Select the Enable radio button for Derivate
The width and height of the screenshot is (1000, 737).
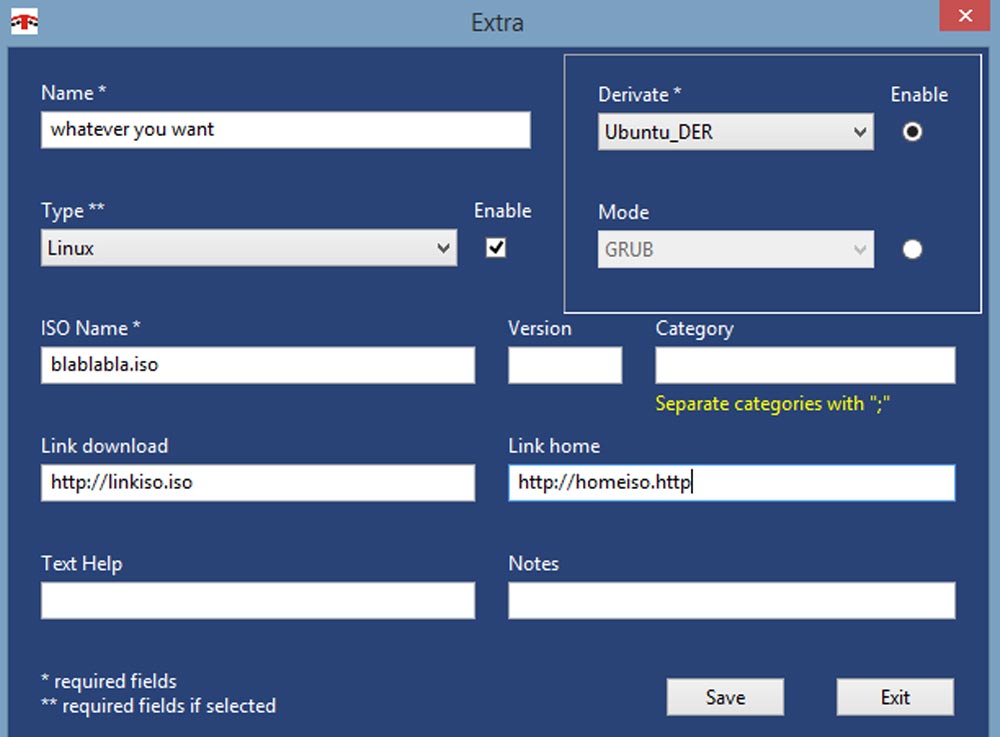[911, 131]
